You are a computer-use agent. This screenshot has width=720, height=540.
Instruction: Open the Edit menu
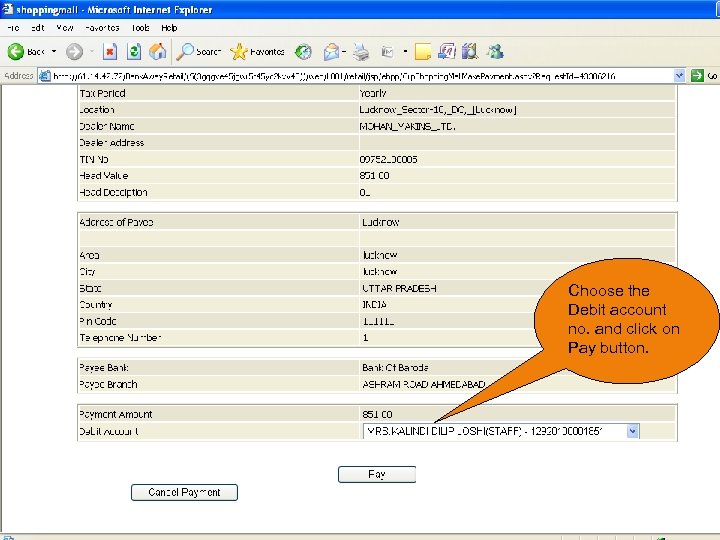coord(38,28)
